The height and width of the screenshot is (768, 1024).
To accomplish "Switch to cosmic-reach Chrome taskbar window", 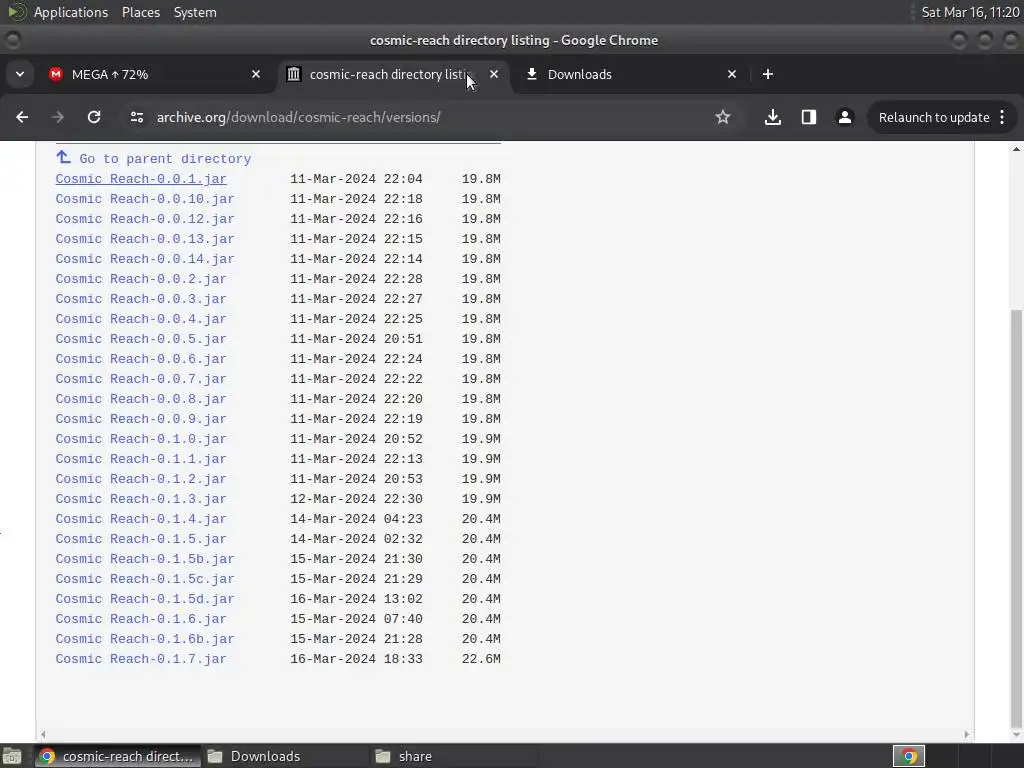I will coord(118,756).
